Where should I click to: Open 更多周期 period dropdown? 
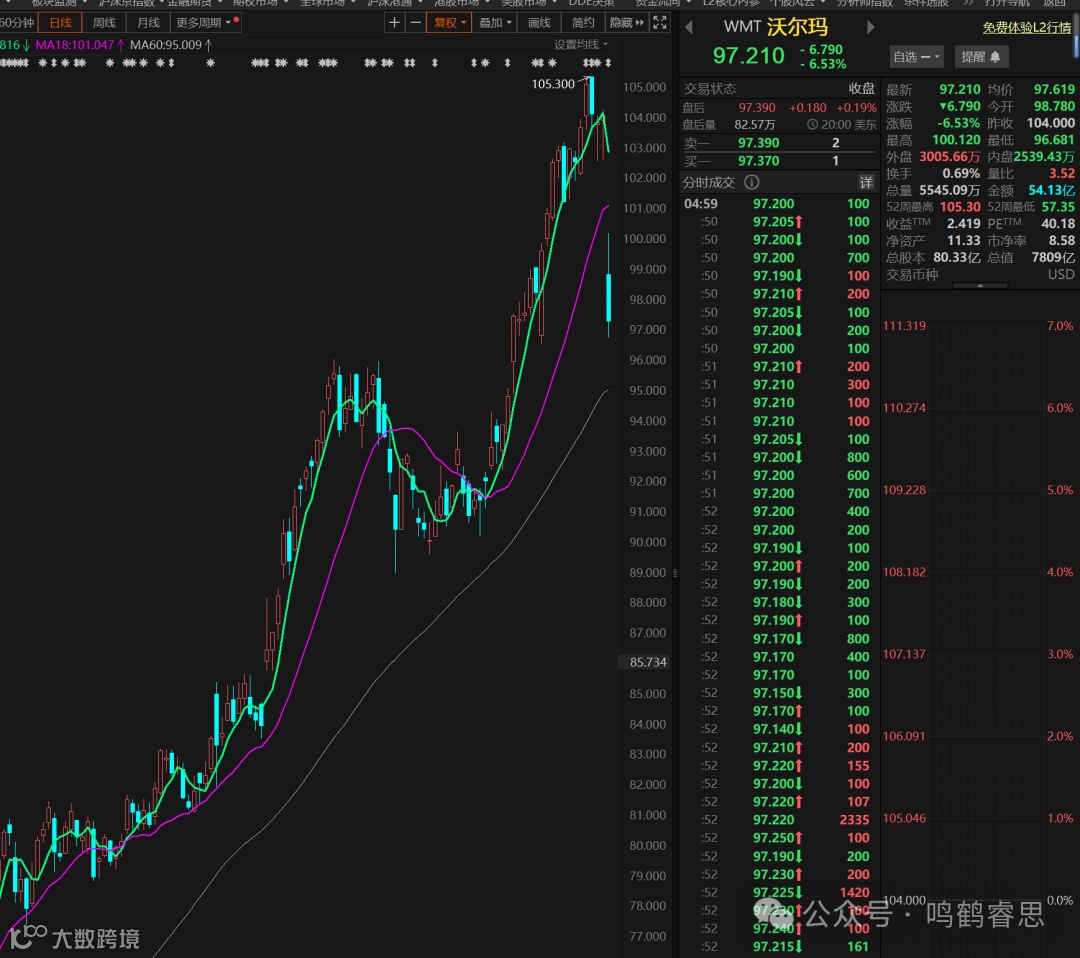pyautogui.click(x=206, y=23)
